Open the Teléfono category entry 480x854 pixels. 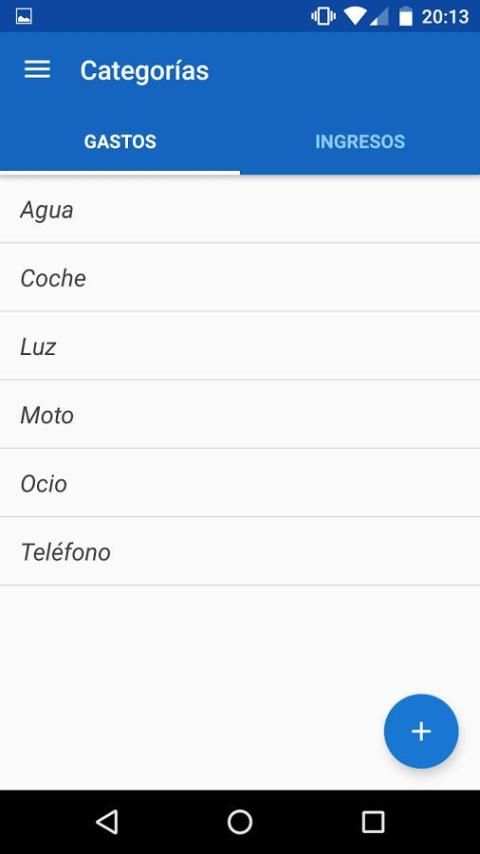240,552
